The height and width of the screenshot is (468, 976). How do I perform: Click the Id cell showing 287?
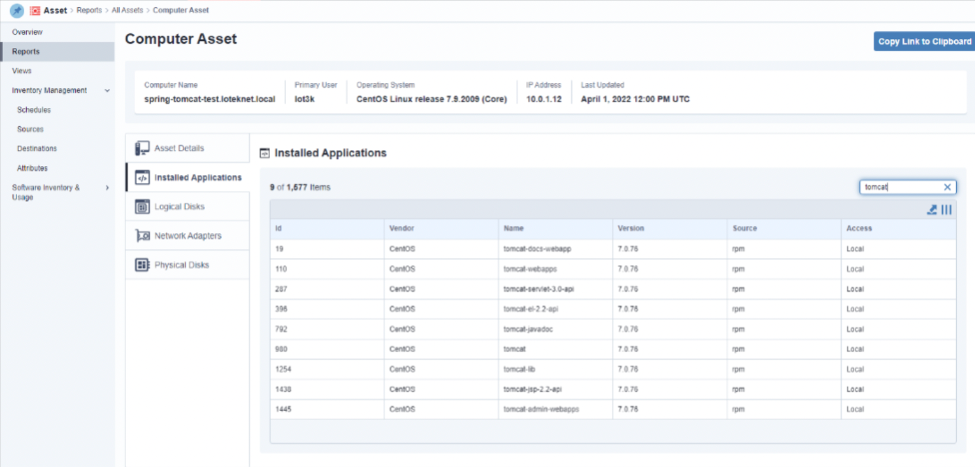[x=327, y=289]
